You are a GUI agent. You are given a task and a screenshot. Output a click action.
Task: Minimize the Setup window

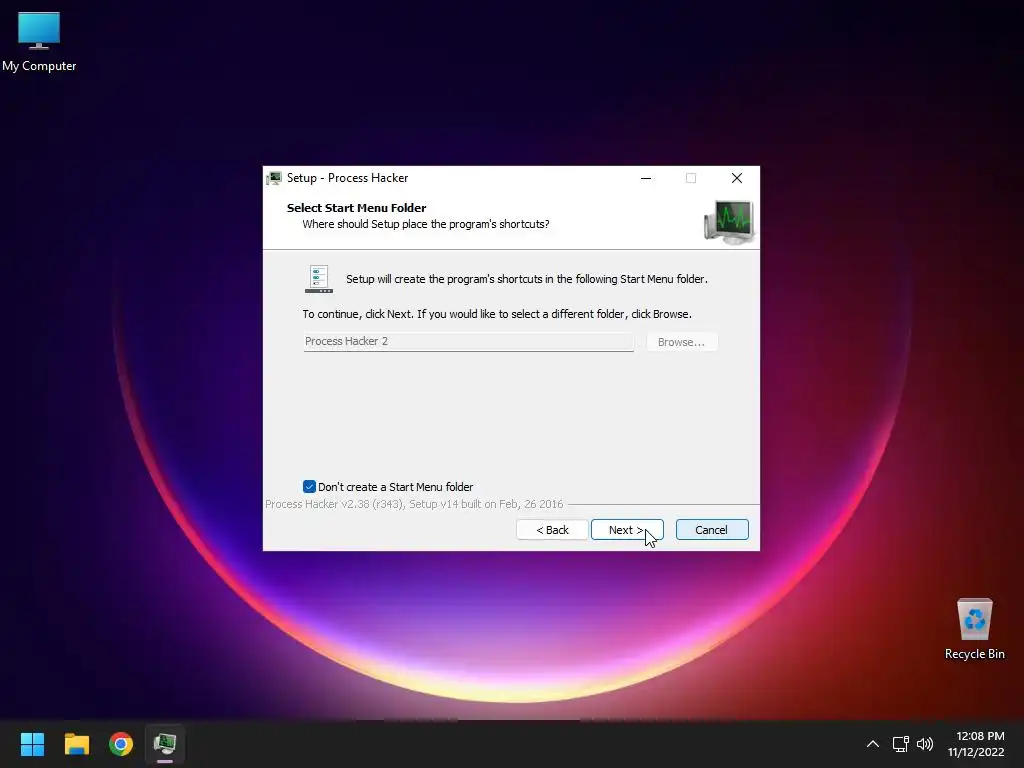(x=646, y=178)
